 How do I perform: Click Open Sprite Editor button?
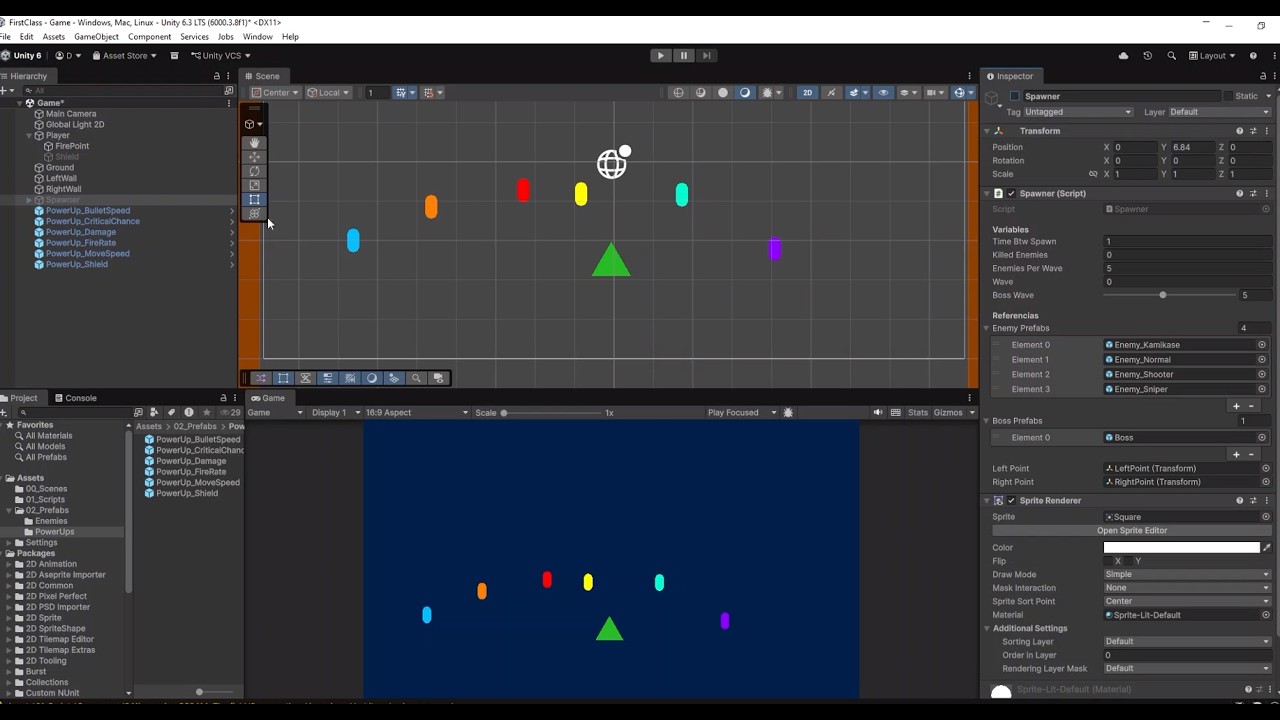(x=1132, y=531)
